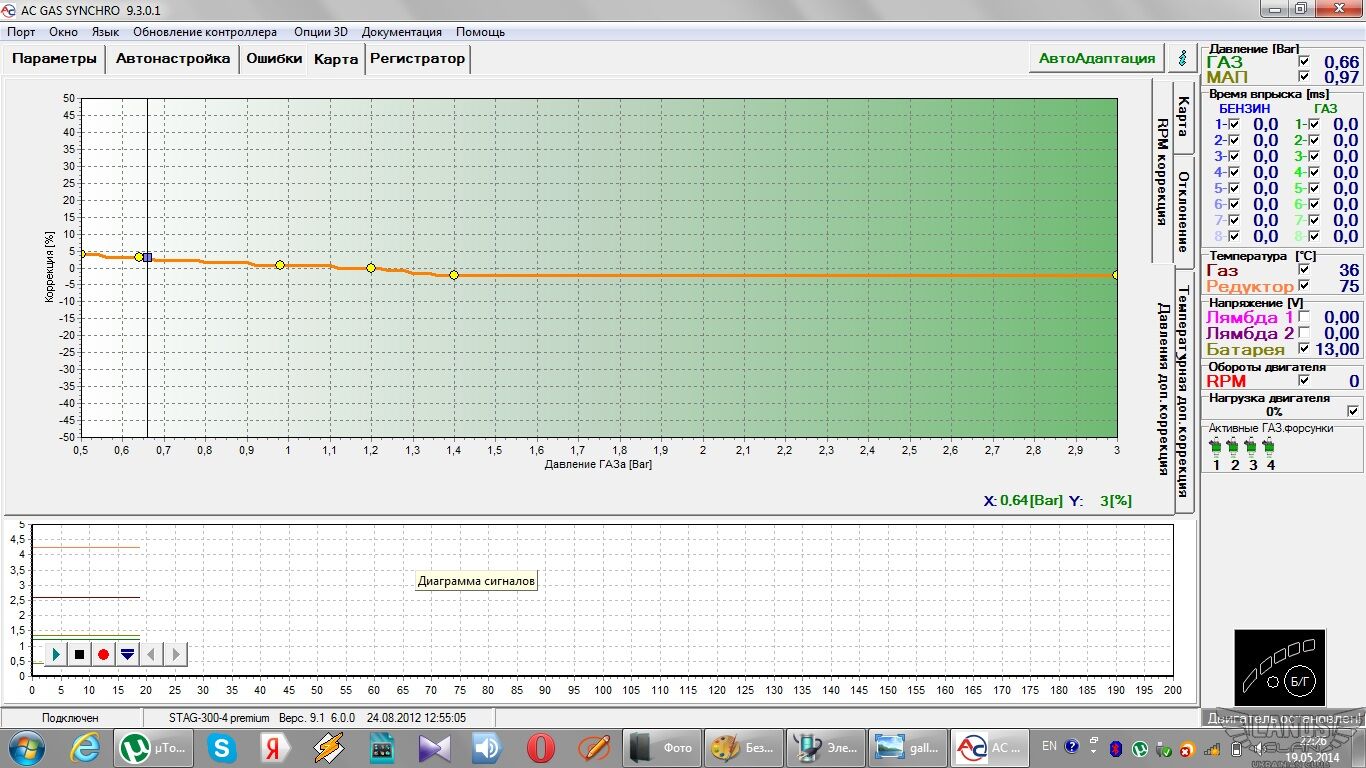The height and width of the screenshot is (768, 1366).
Task: Open Skype from the taskbar
Action: pos(221,747)
